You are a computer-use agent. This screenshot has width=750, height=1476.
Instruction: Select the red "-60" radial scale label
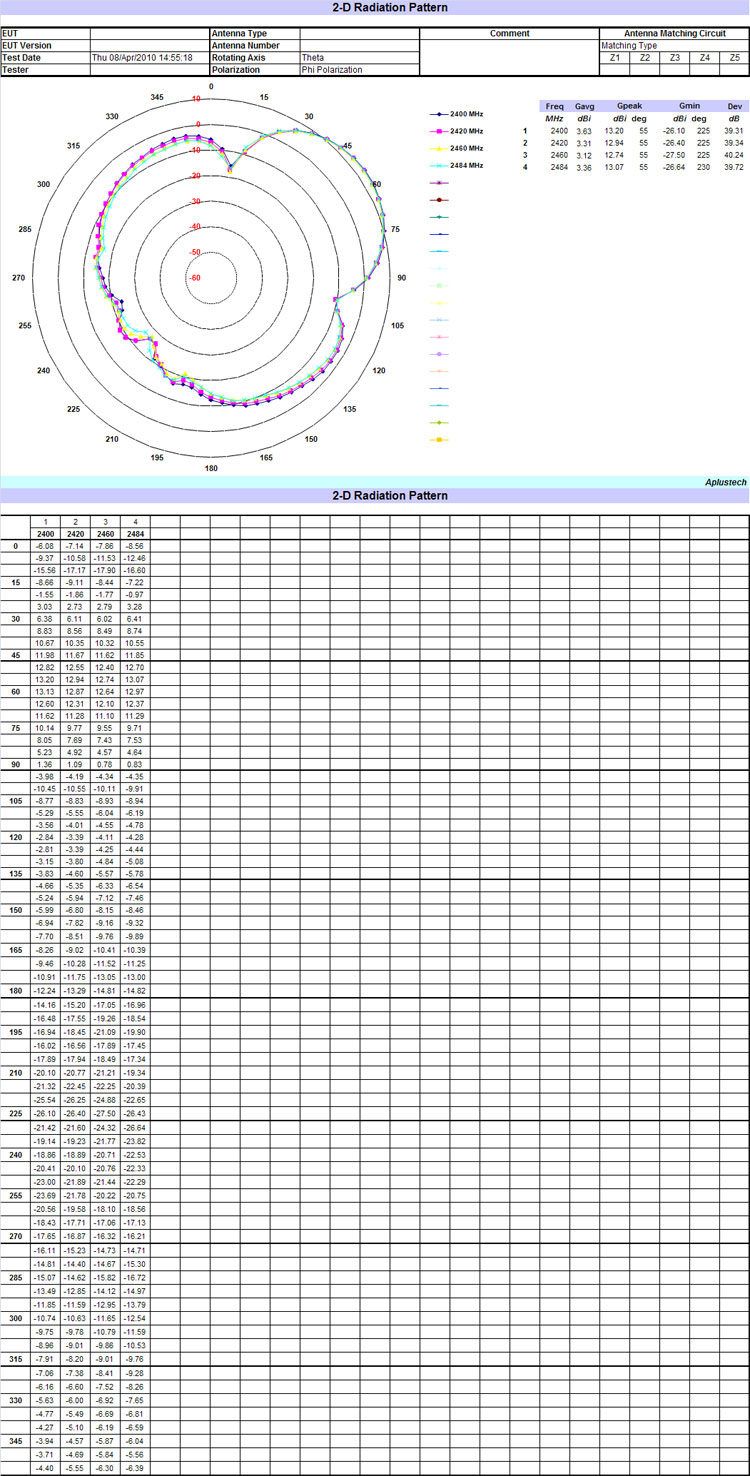tap(195, 277)
